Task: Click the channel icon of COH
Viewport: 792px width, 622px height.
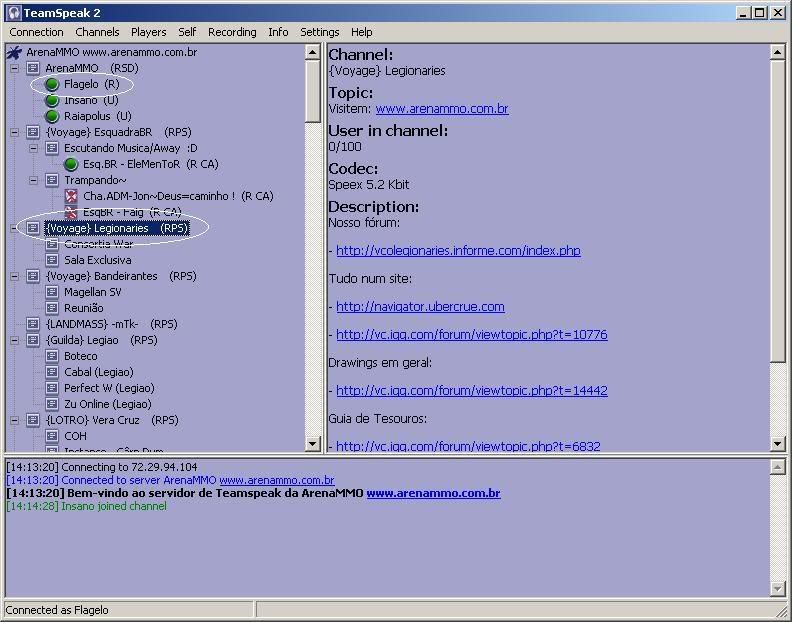Action: coord(52,436)
